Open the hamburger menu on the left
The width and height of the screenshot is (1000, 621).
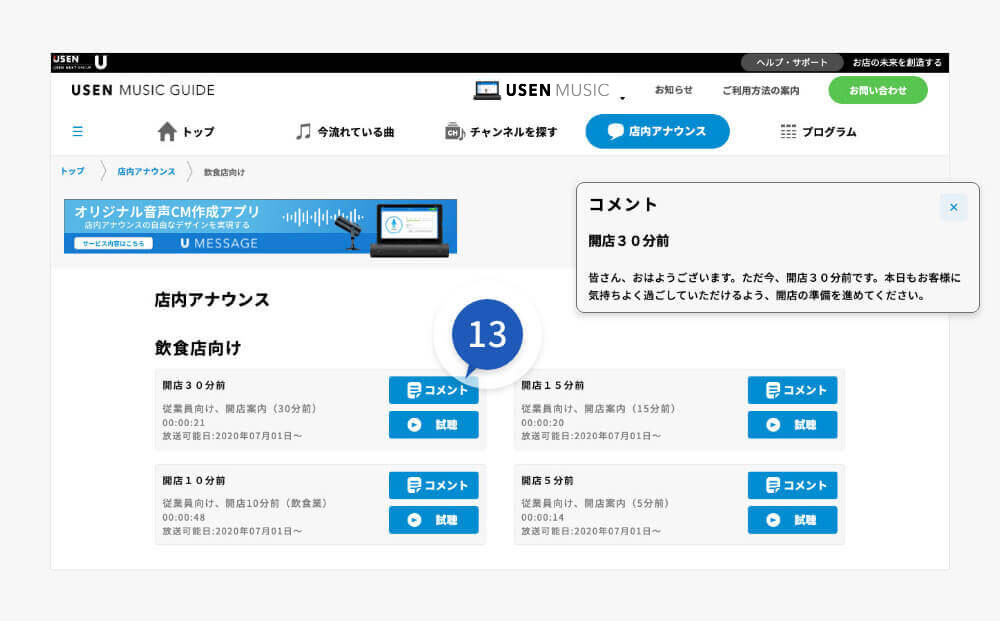coord(77,131)
